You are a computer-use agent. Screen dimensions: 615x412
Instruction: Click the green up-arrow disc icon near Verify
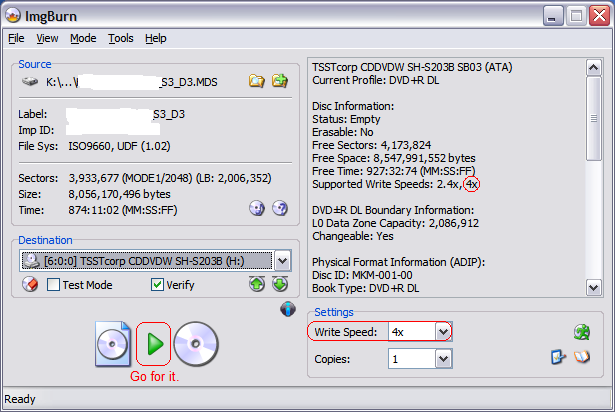click(x=257, y=285)
